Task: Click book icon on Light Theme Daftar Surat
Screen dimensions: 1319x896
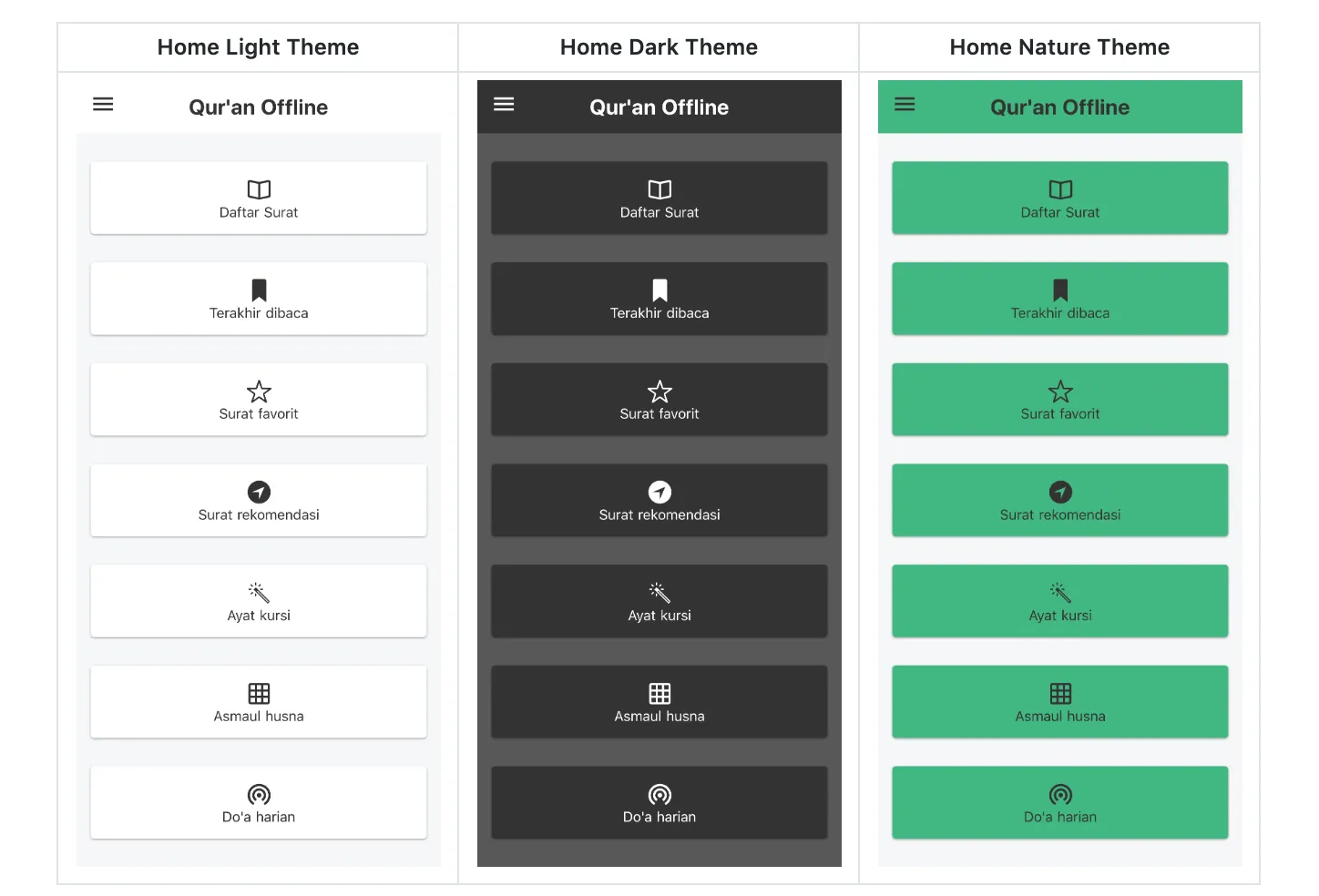Action: coord(259,189)
